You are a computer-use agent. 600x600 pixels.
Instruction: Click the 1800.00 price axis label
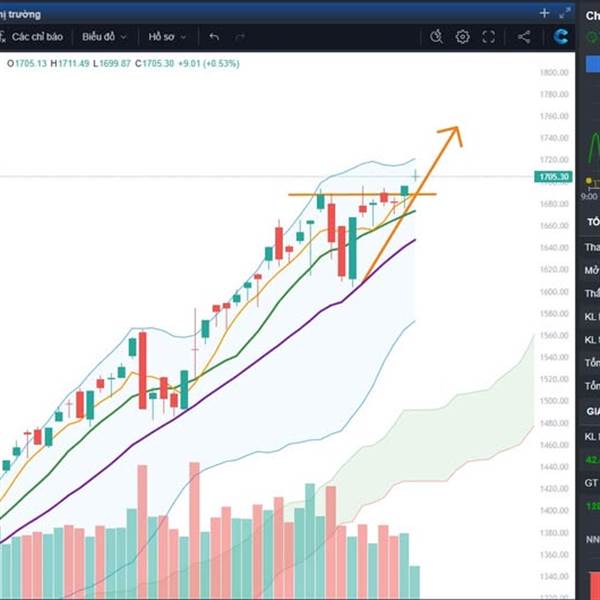(554, 72)
